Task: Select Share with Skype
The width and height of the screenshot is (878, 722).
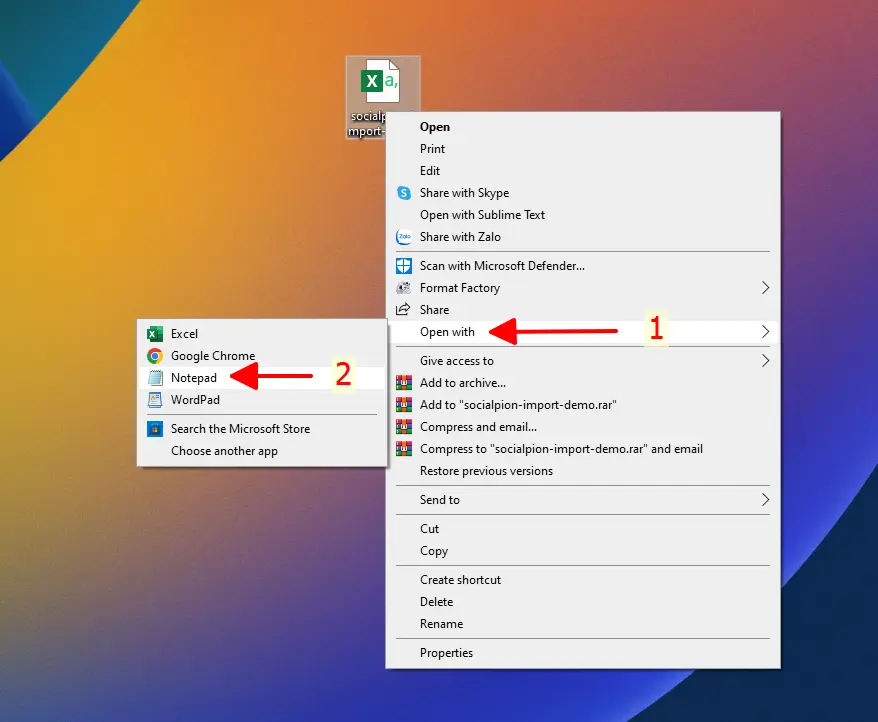Action: tap(582, 193)
